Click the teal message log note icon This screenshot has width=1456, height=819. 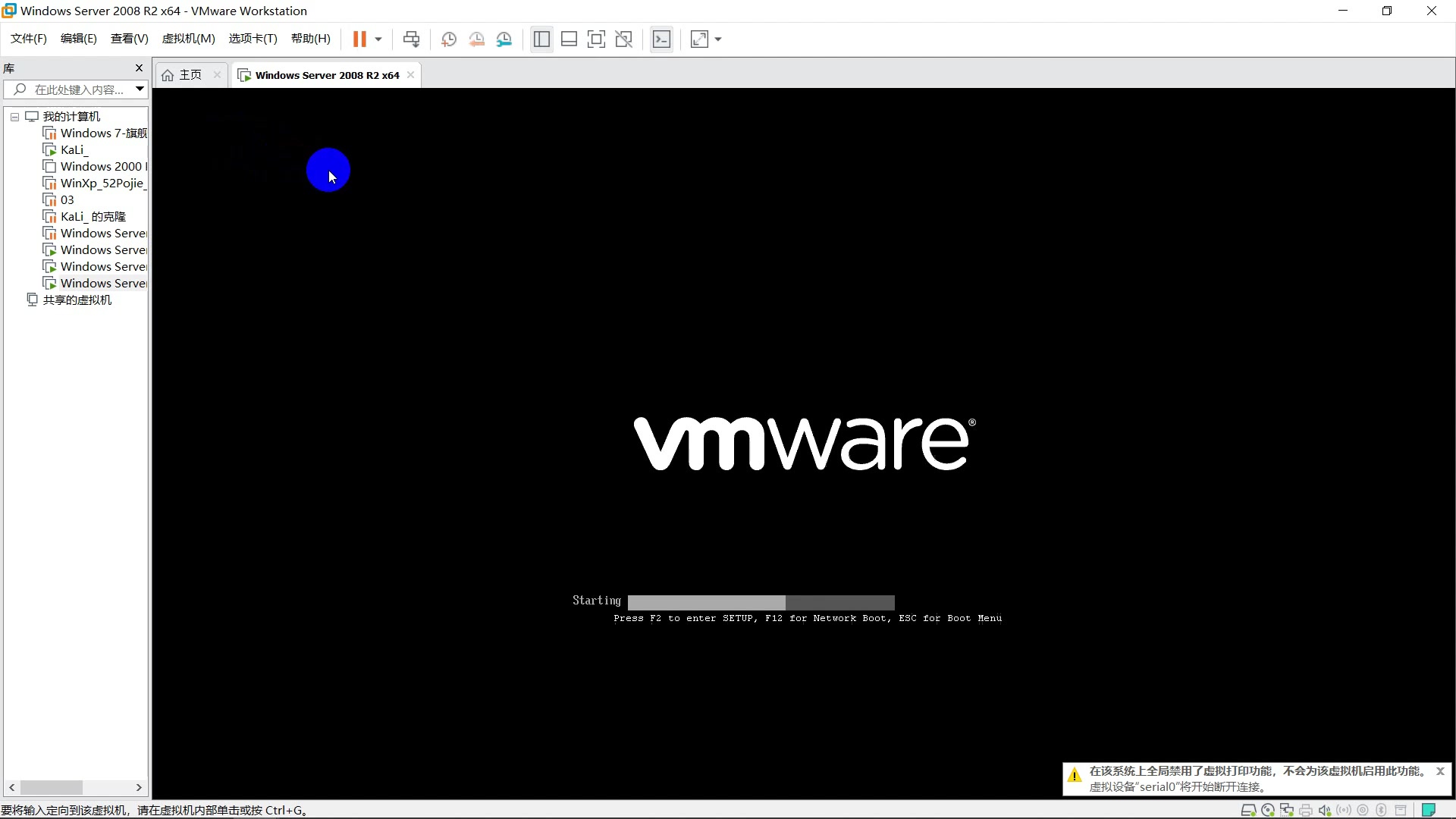[x=1429, y=810]
